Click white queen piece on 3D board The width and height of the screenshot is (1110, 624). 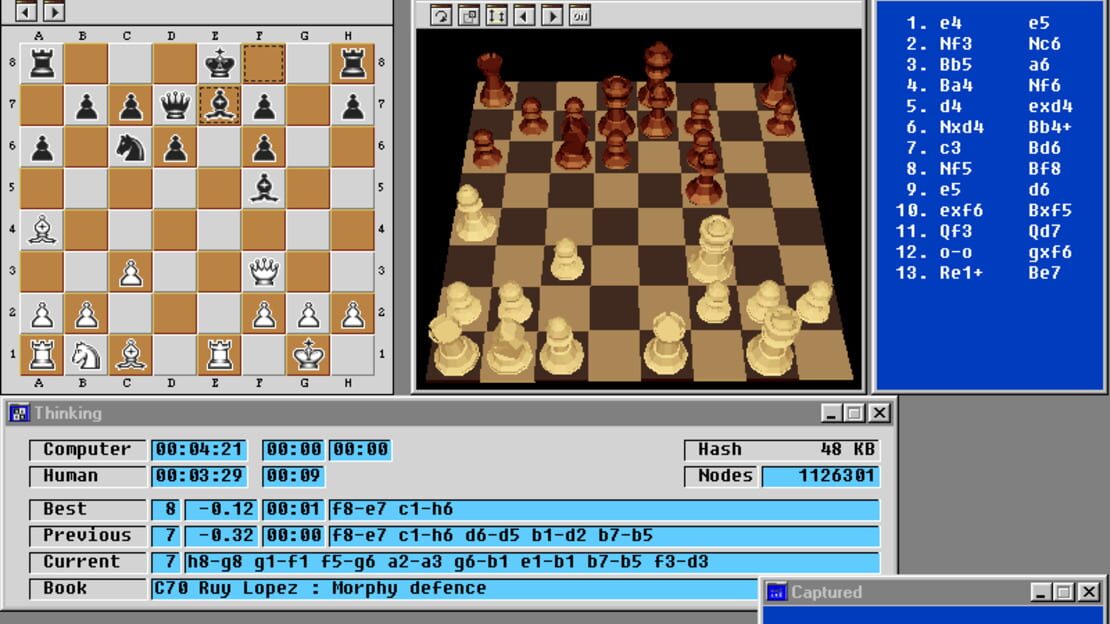[x=713, y=251]
